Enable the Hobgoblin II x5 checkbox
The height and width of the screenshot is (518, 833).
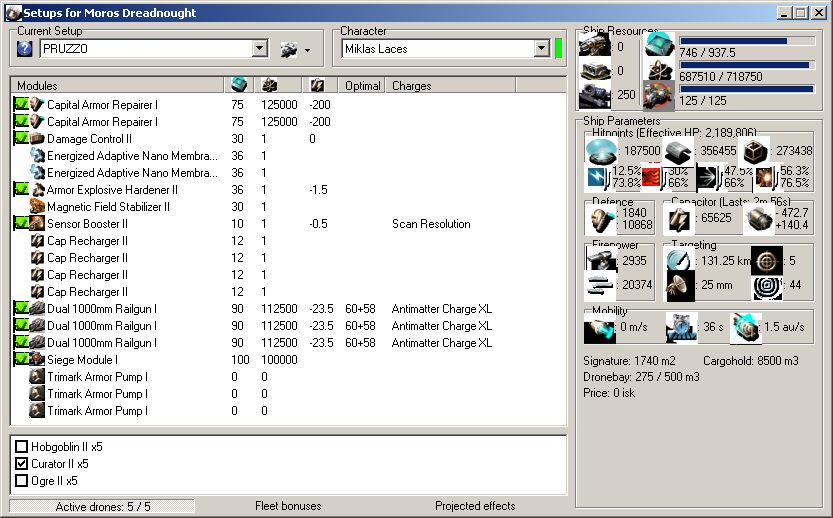[21, 446]
